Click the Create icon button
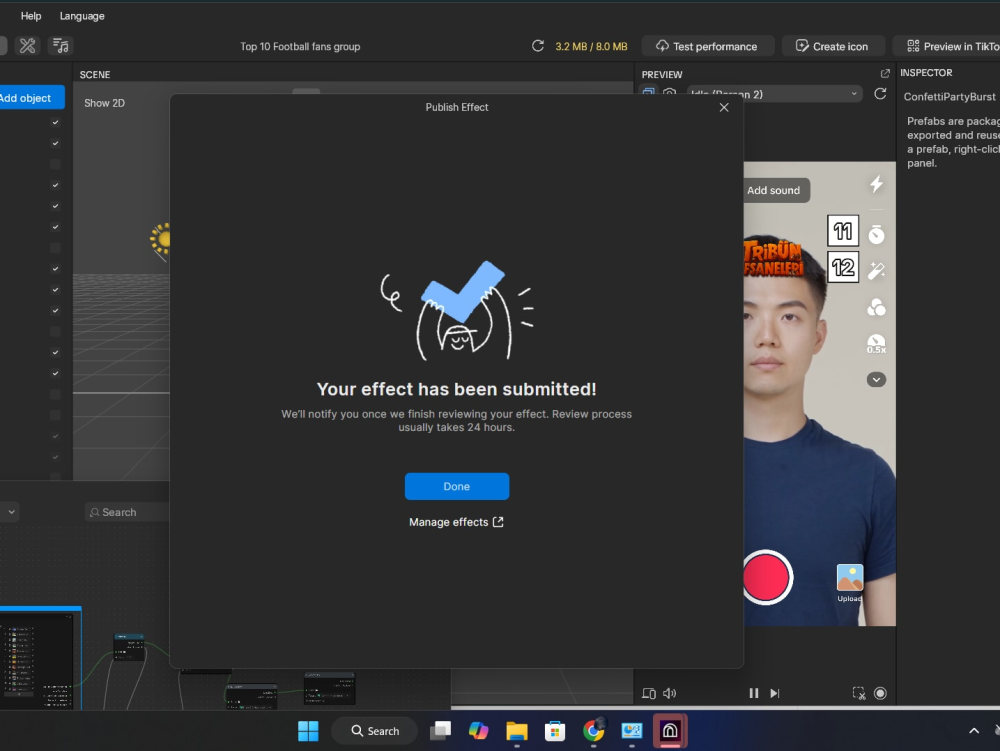1000x751 pixels. (x=833, y=46)
